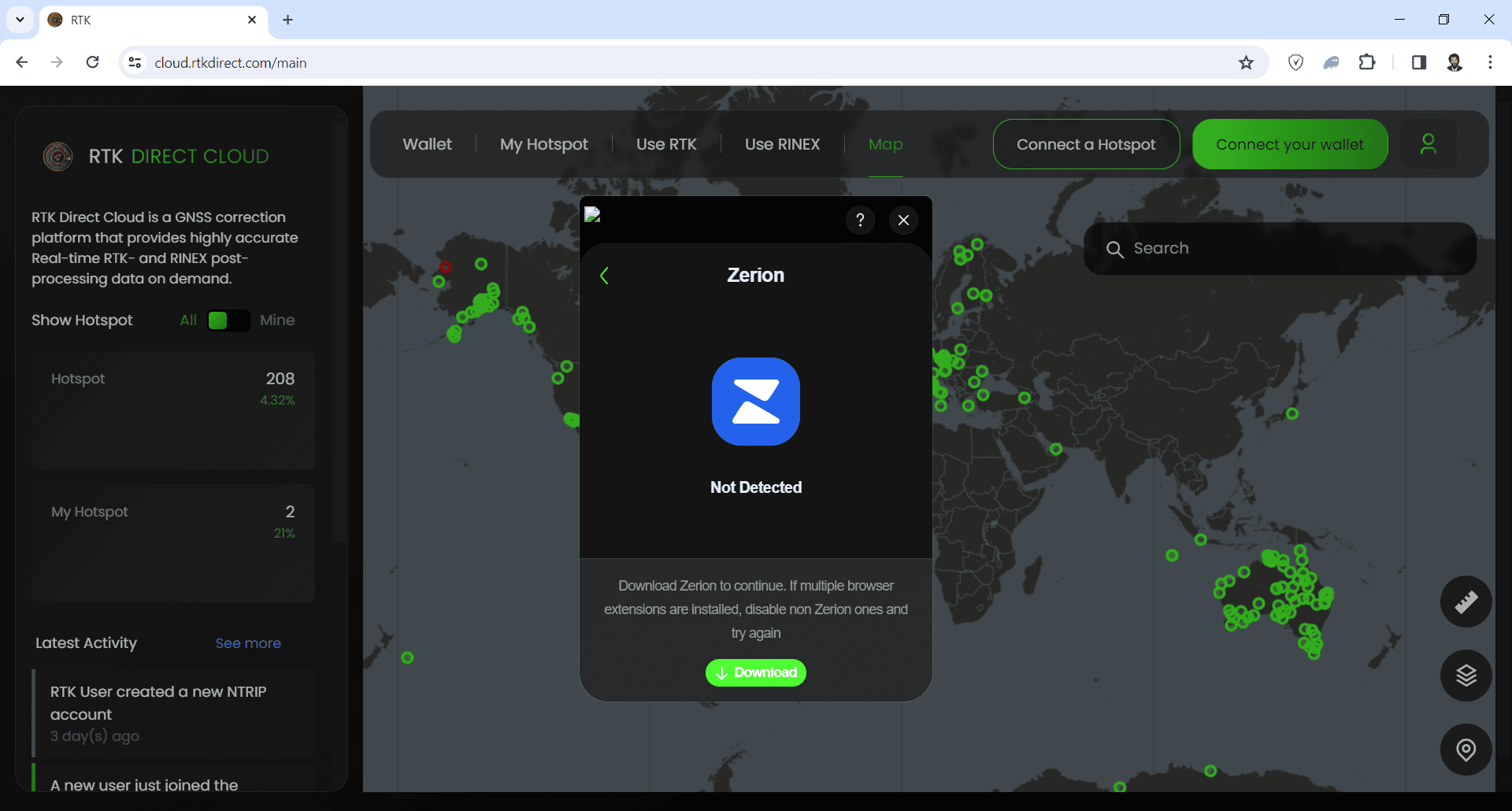This screenshot has height=811, width=1512.
Task: Click the red hotspot marker on the map
Action: click(x=446, y=267)
